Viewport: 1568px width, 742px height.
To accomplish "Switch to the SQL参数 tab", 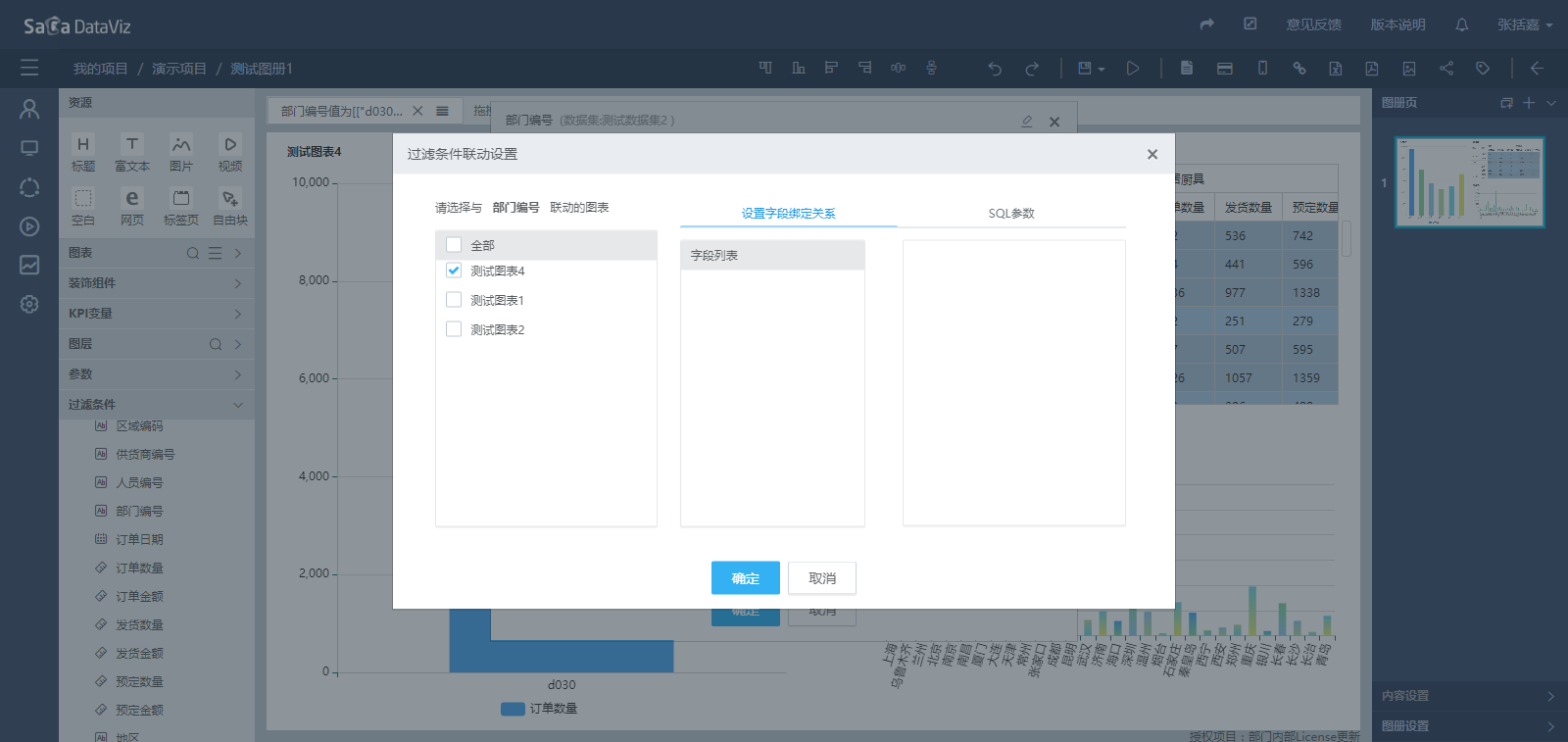I will pos(1011,213).
